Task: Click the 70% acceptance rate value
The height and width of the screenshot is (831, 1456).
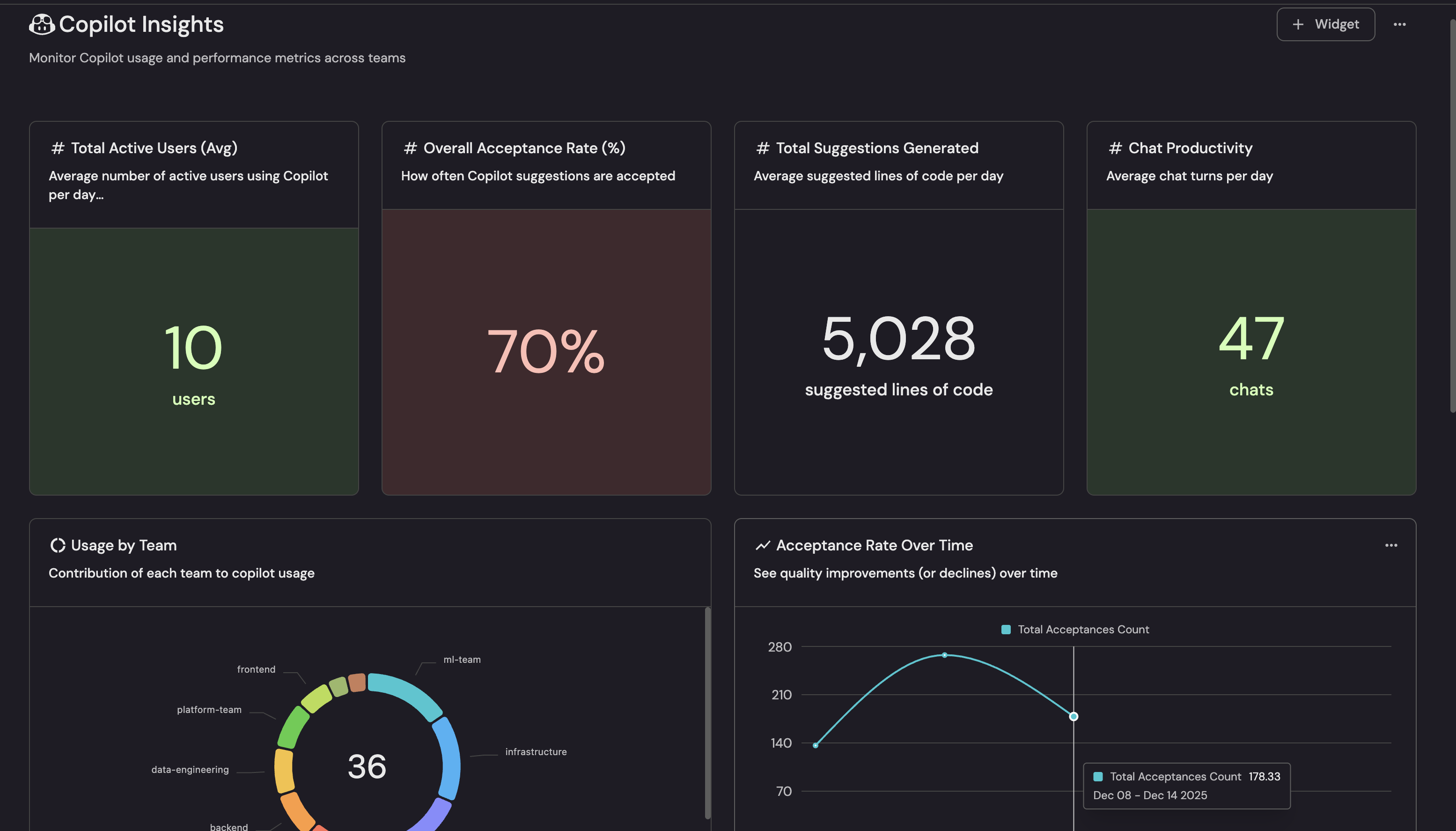Action: click(546, 352)
